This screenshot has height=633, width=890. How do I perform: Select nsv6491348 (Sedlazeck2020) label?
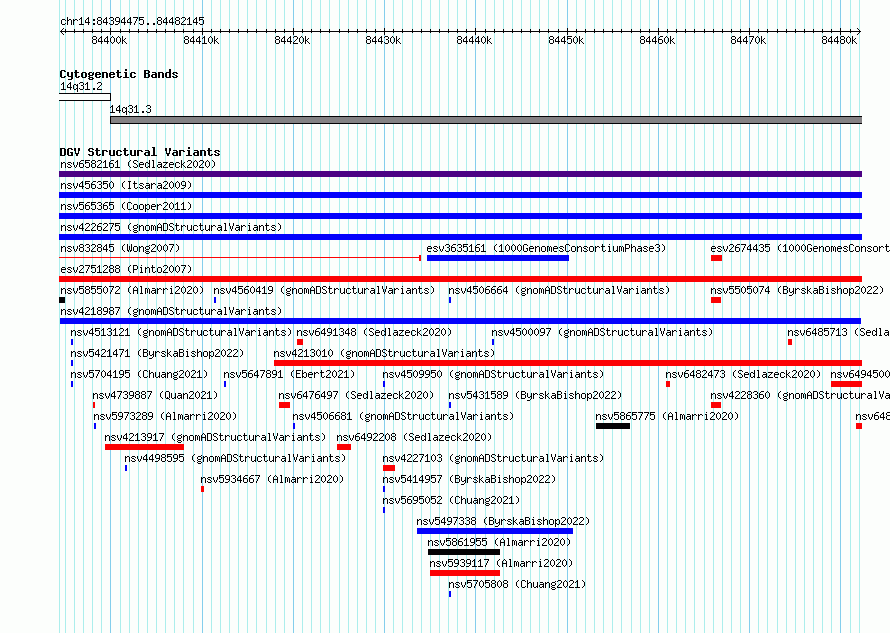coord(374,332)
